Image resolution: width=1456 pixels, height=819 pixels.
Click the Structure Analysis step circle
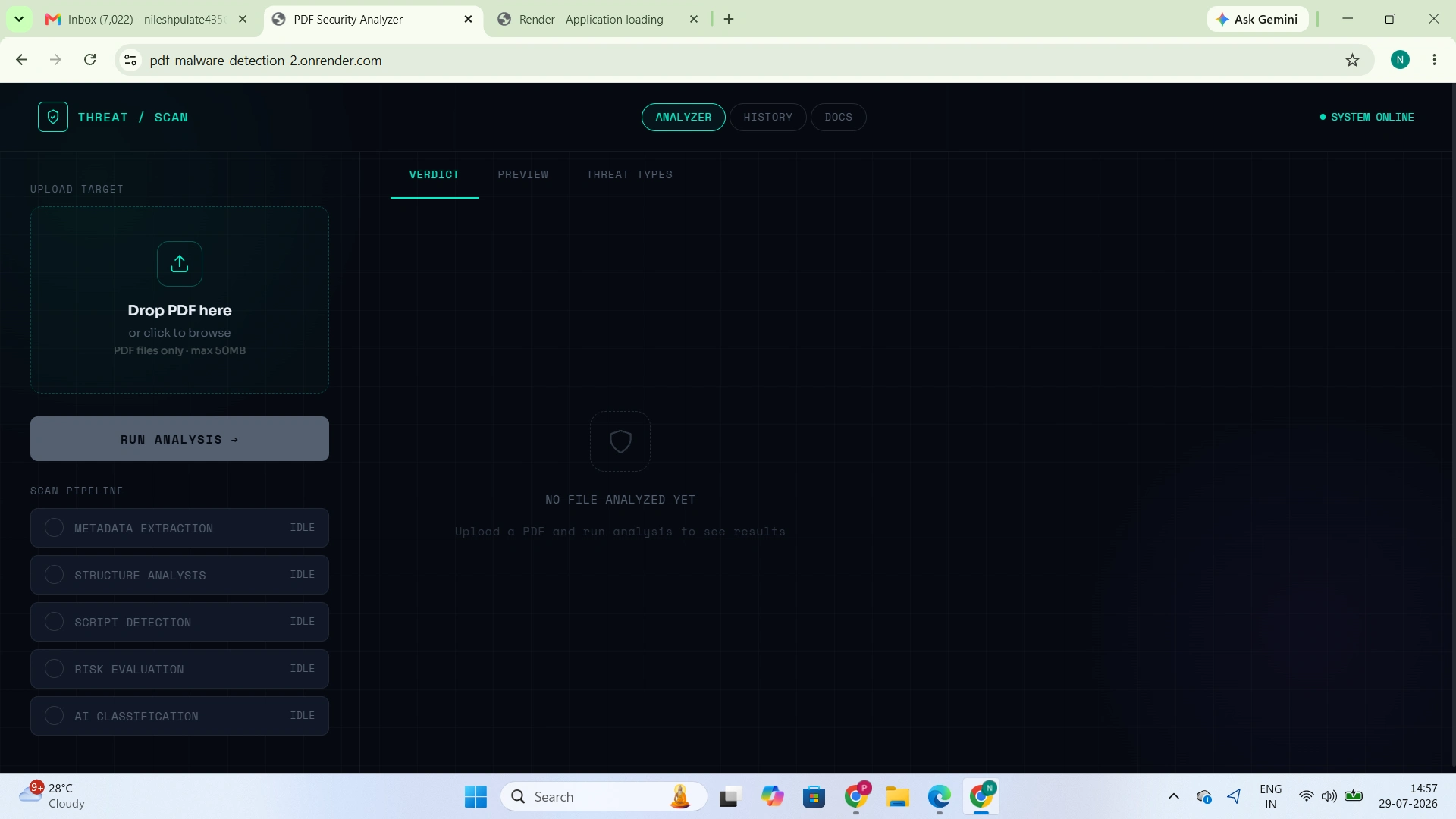click(x=54, y=575)
